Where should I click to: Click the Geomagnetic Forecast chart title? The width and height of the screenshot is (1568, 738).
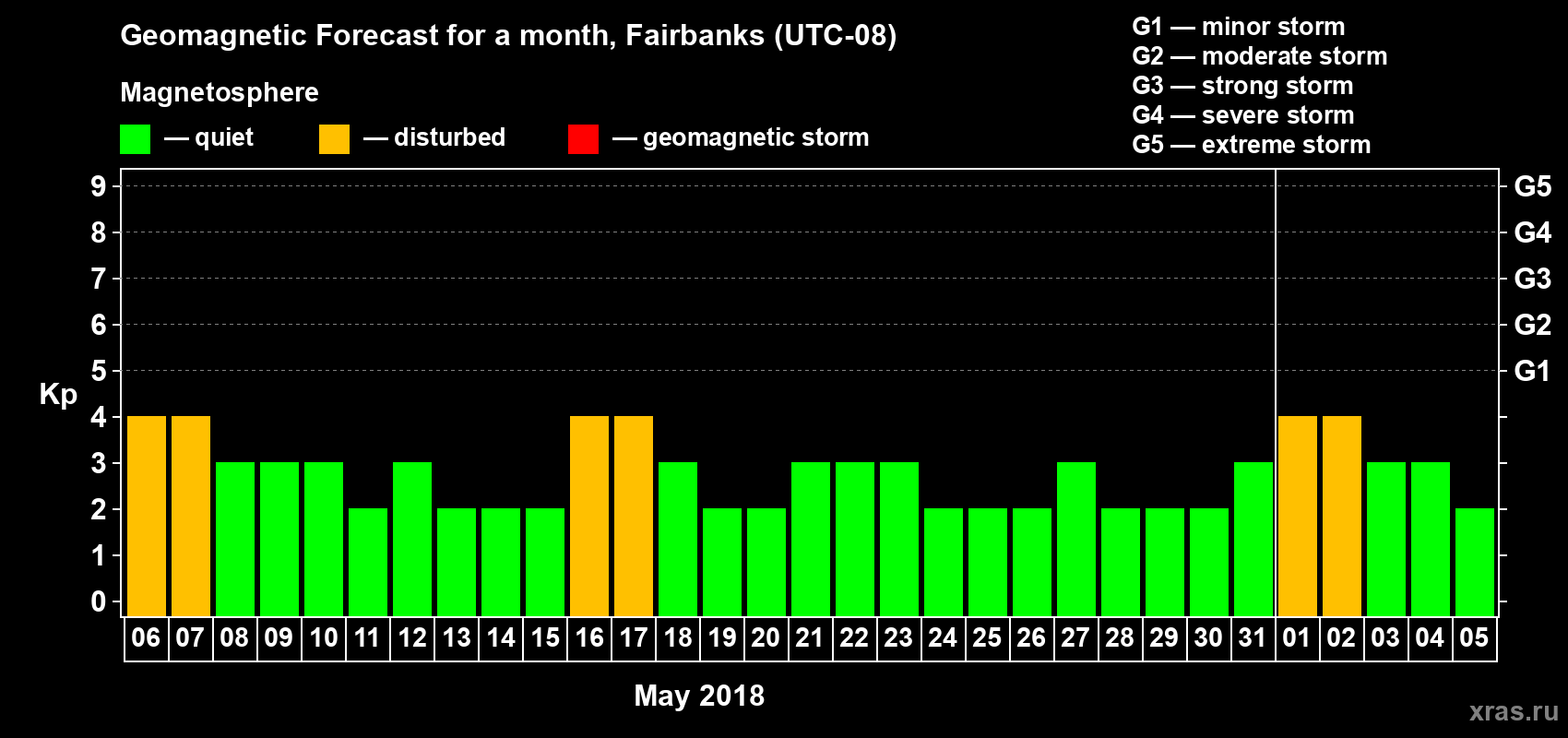coord(508,36)
